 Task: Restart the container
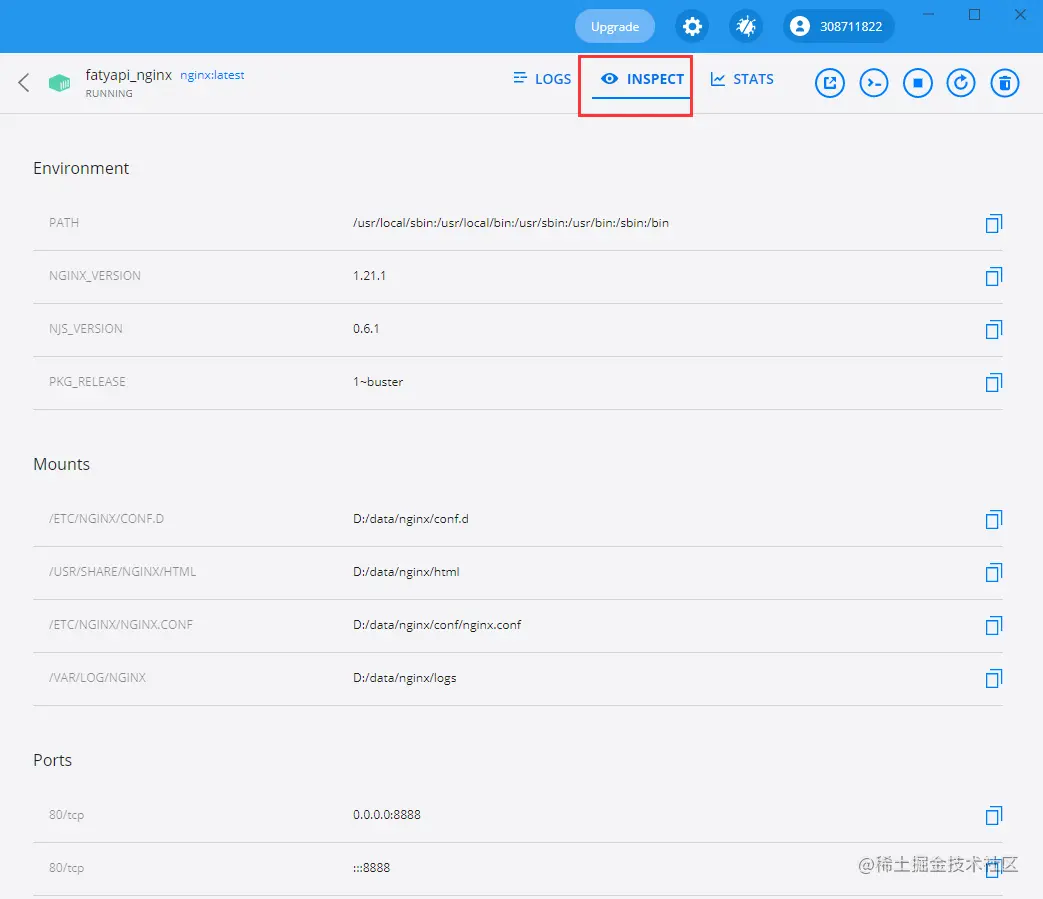tap(961, 83)
